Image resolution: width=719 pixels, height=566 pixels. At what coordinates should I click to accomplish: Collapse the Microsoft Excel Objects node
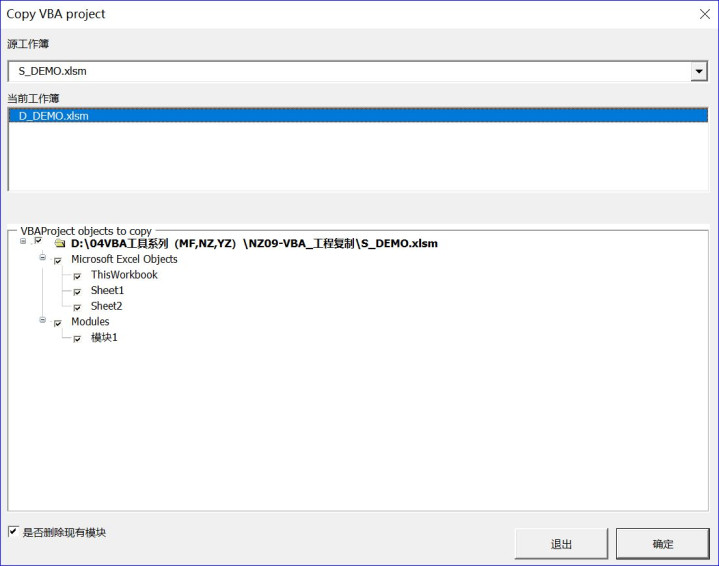coord(43,257)
